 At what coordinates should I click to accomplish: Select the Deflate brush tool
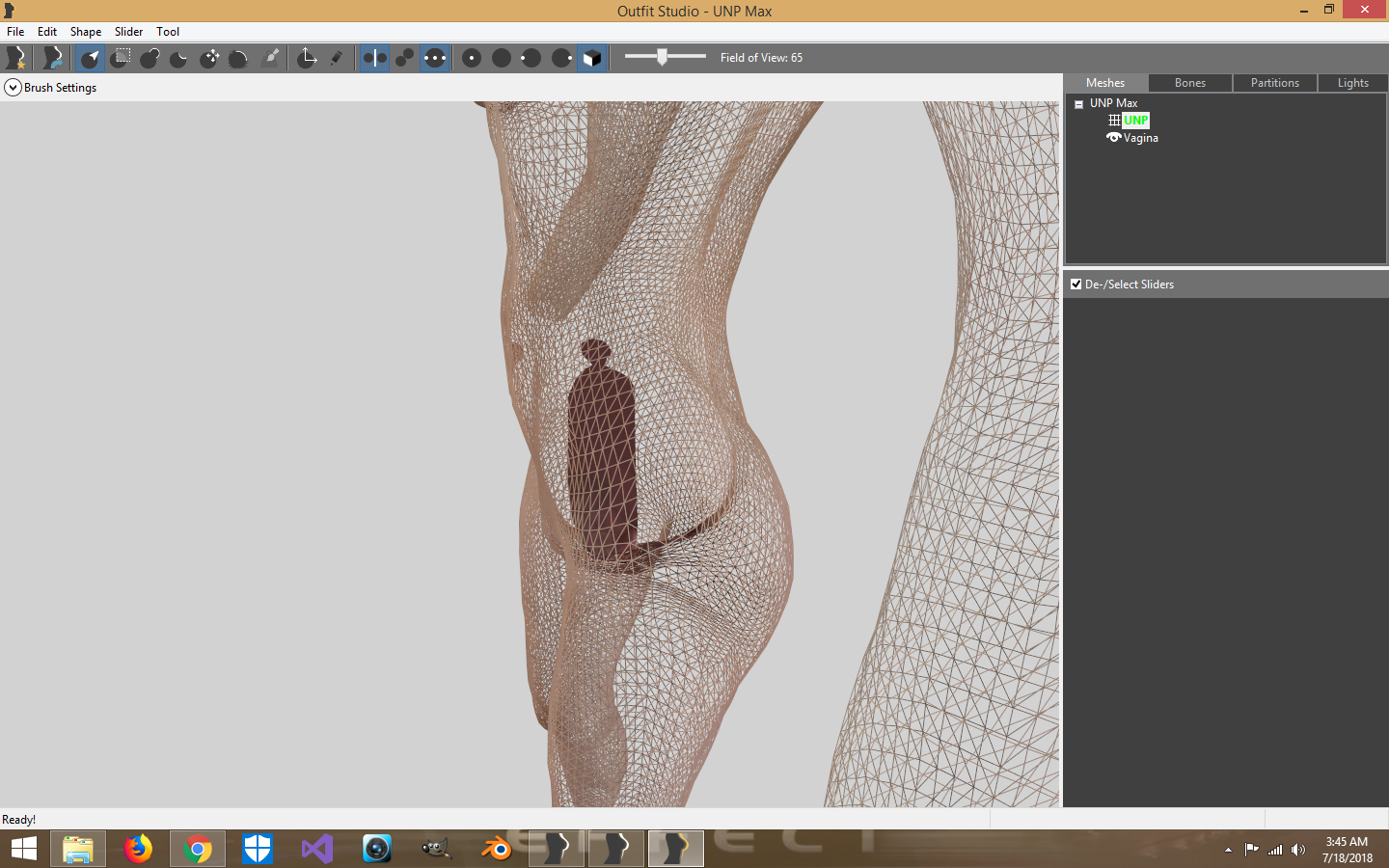pos(179,58)
